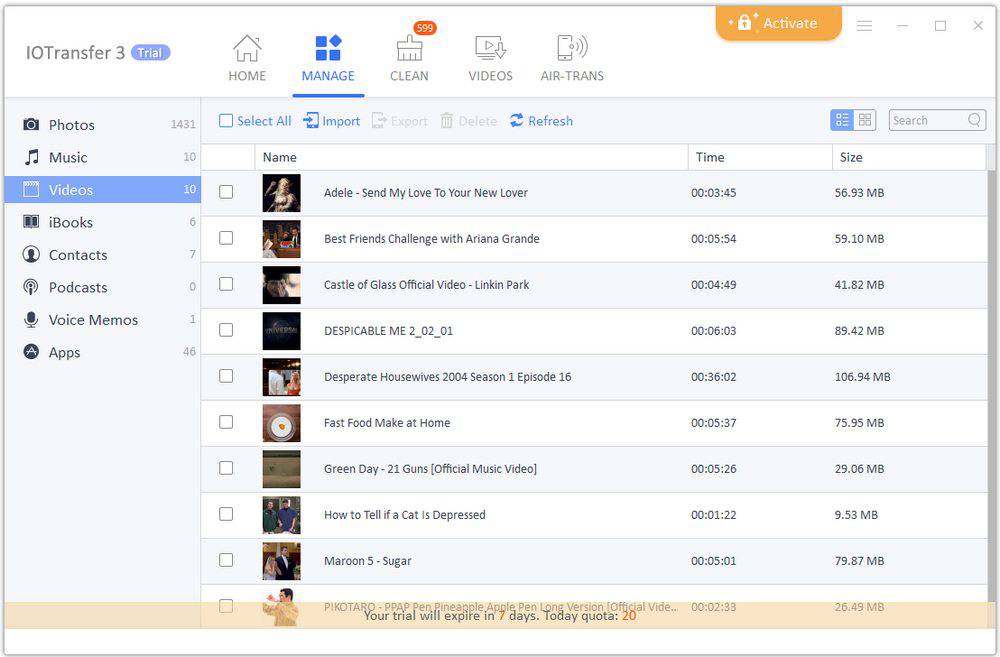Select 'How to Tell if a Cat Is Depressed'

pyautogui.click(x=404, y=514)
